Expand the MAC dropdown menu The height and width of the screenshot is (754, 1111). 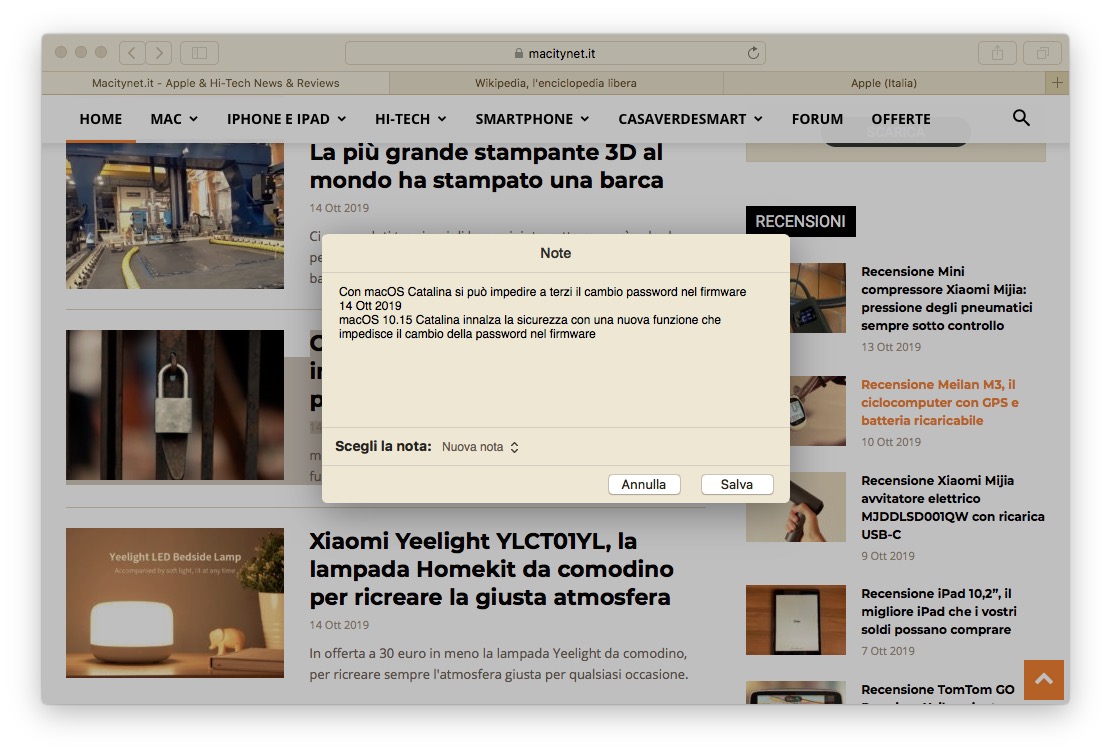point(174,119)
